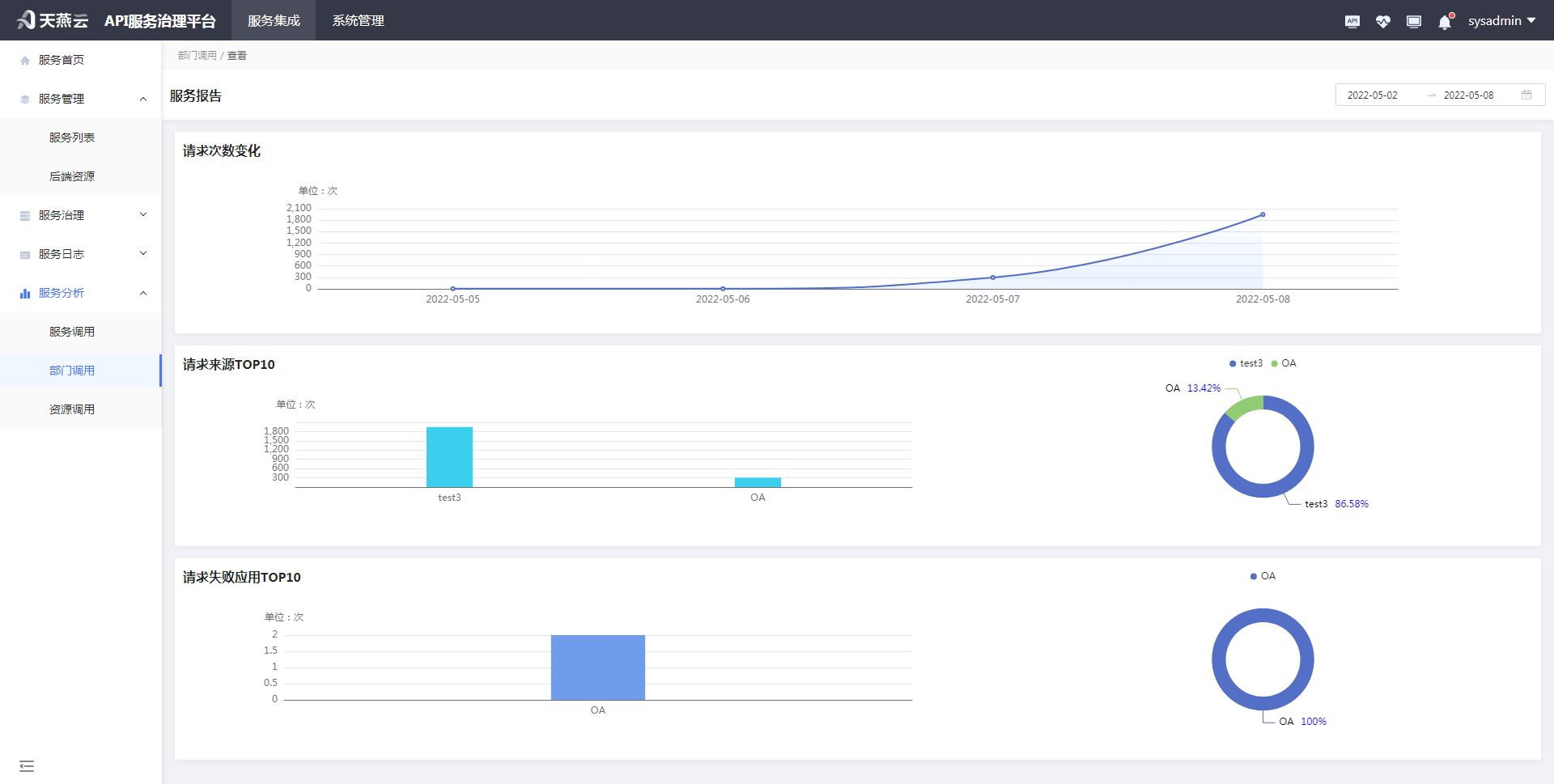Open the API documentation icon in the top bar
The image size is (1554, 784).
click(x=1352, y=20)
